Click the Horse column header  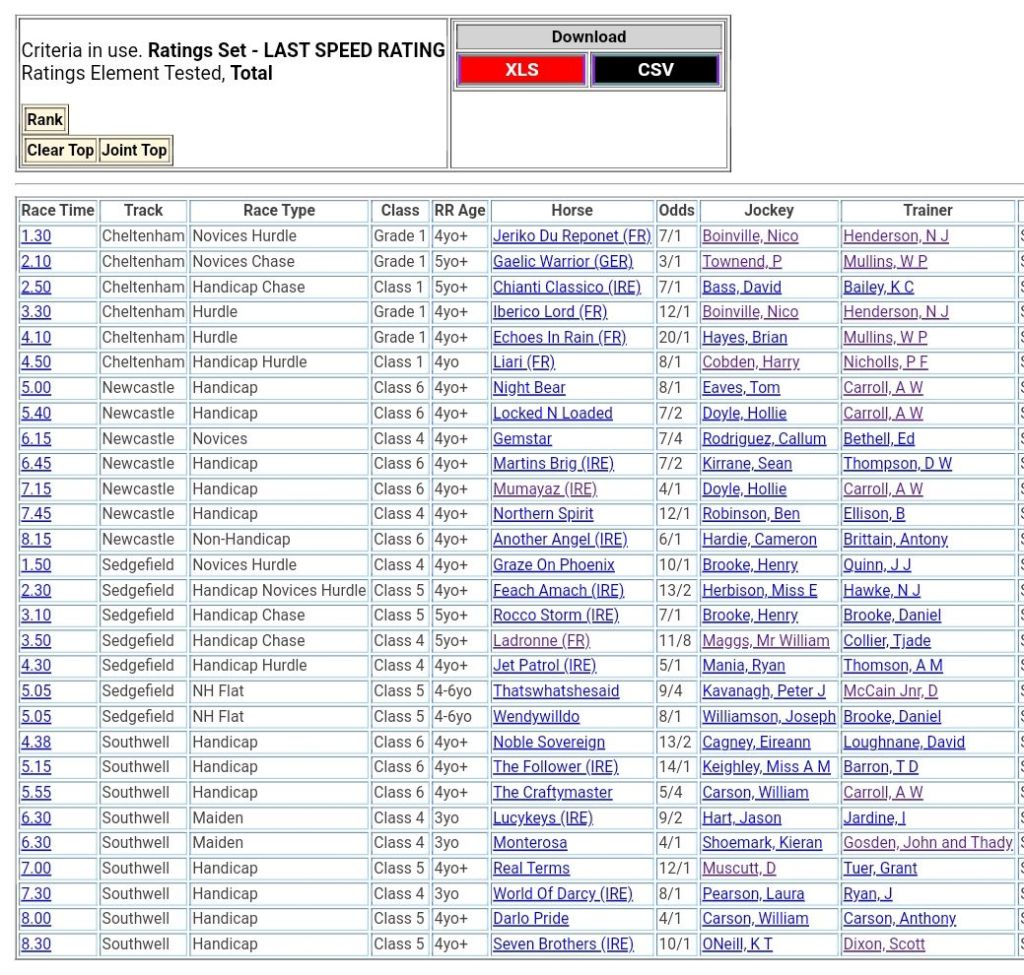(571, 211)
